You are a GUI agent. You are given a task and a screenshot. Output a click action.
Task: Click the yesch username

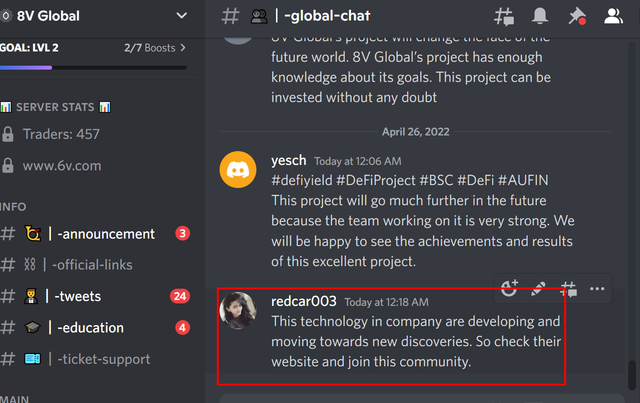click(x=289, y=160)
